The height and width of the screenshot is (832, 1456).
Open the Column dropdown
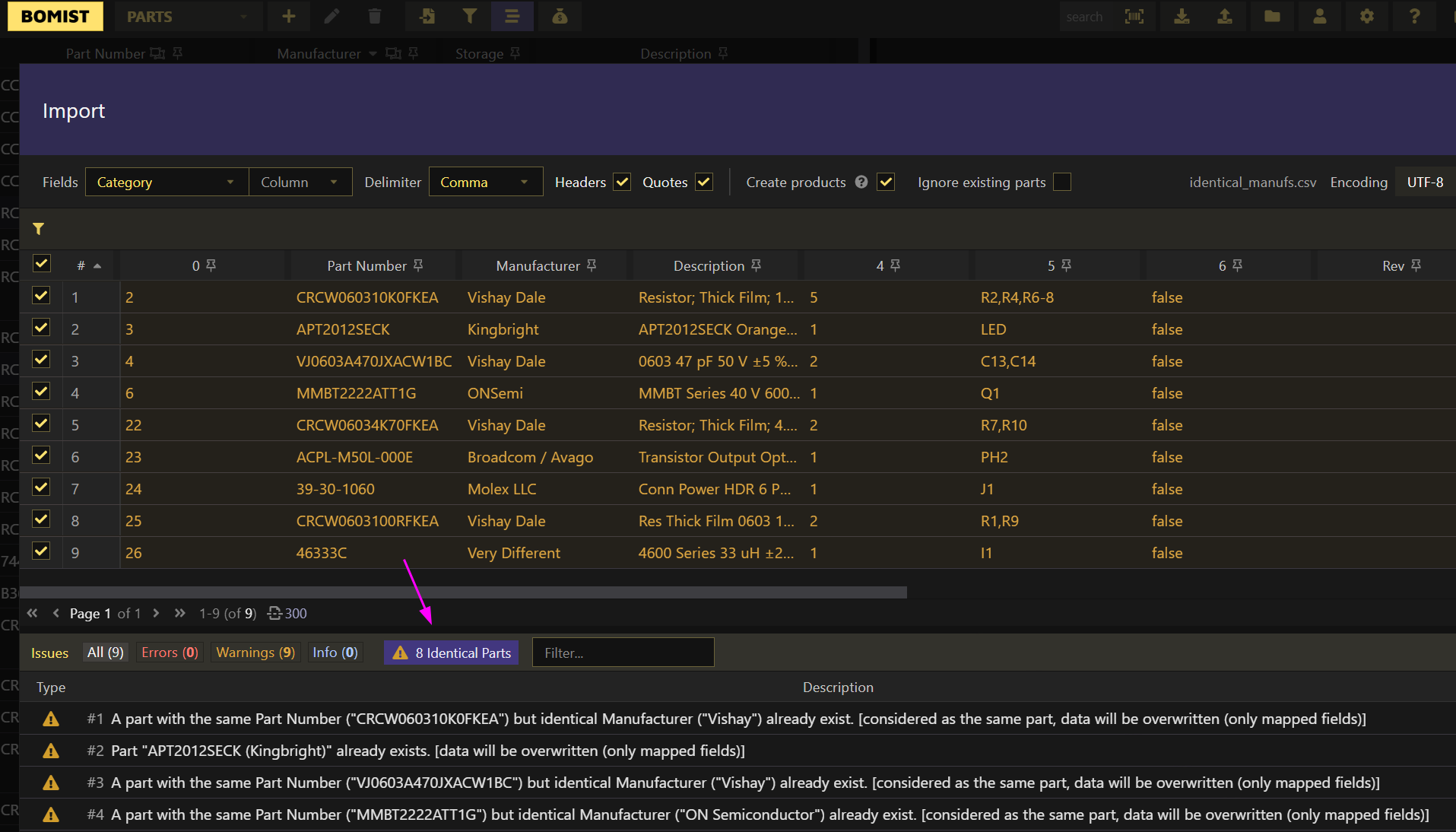click(x=300, y=183)
